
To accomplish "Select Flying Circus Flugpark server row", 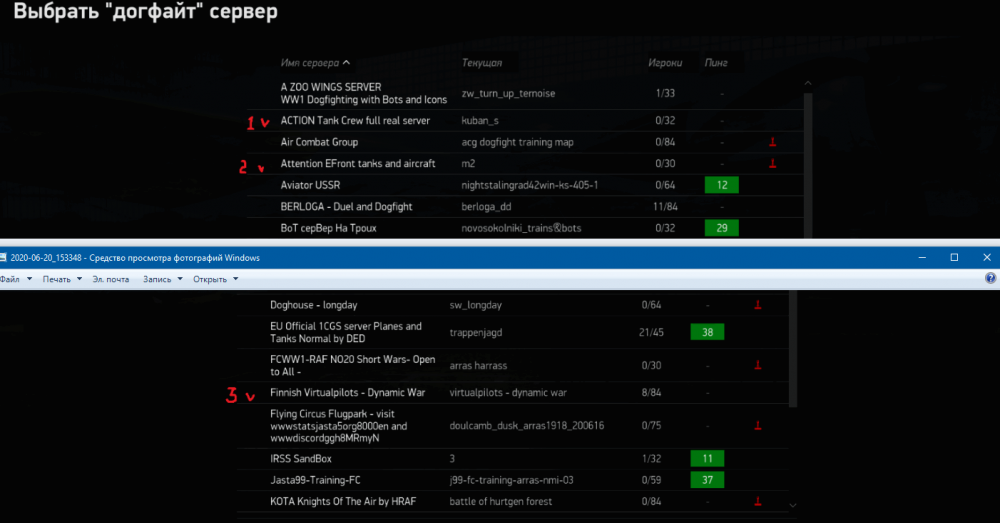I will tap(513, 426).
